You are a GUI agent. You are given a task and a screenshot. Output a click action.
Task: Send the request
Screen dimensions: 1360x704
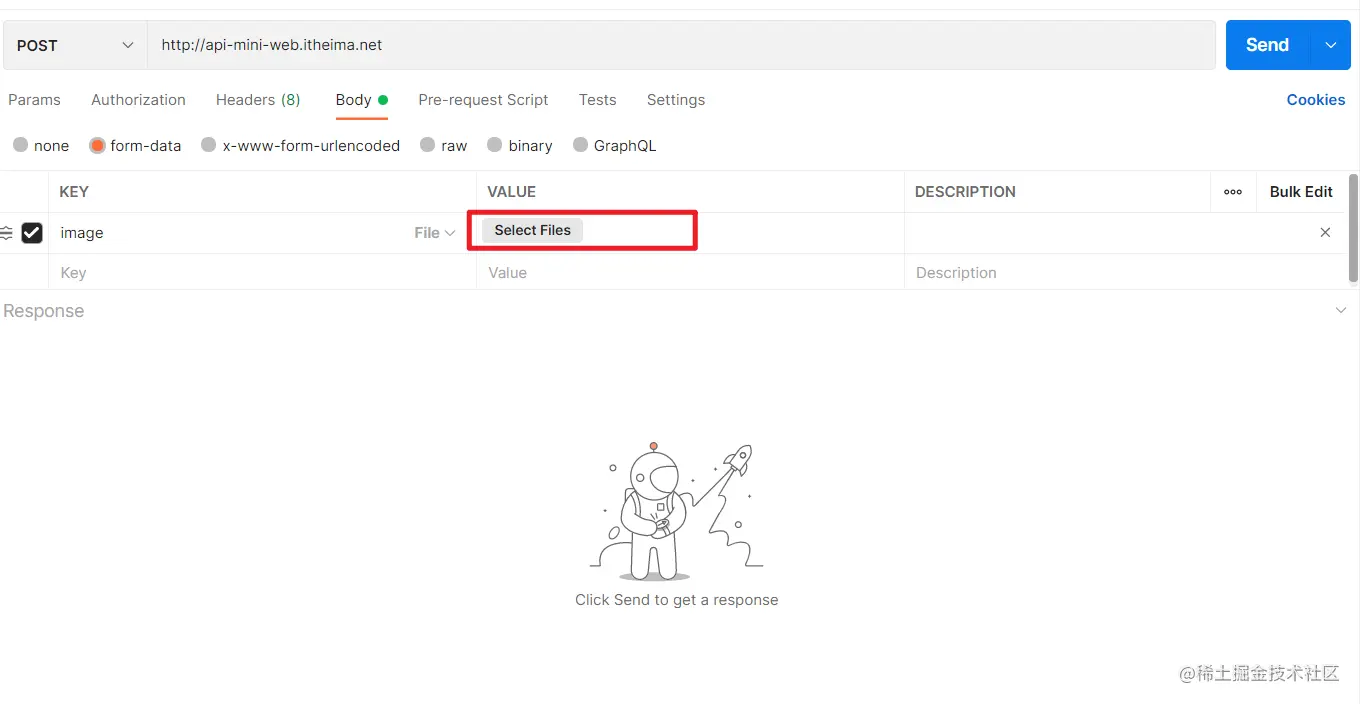pos(1267,45)
